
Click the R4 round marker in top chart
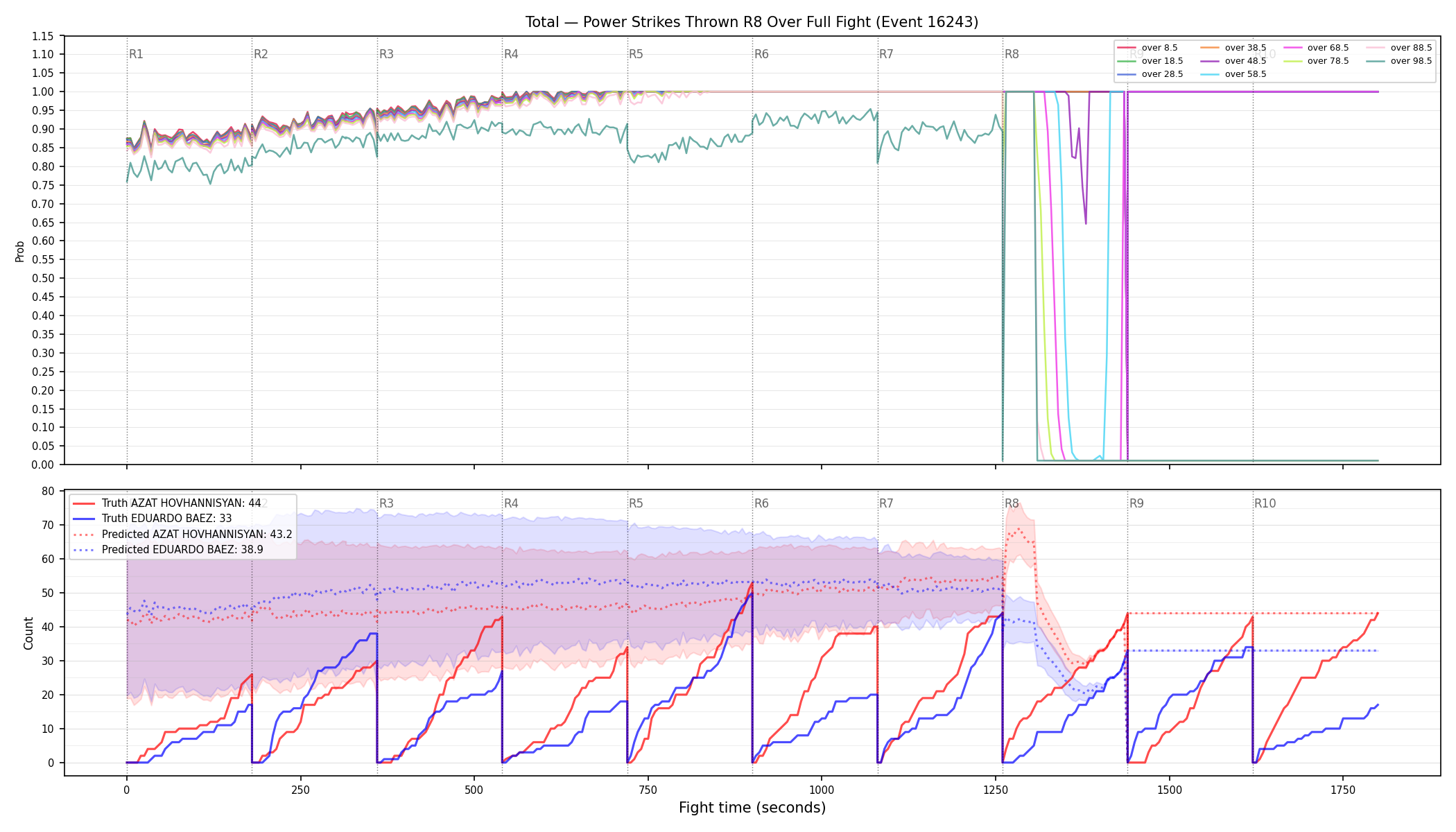tap(511, 54)
